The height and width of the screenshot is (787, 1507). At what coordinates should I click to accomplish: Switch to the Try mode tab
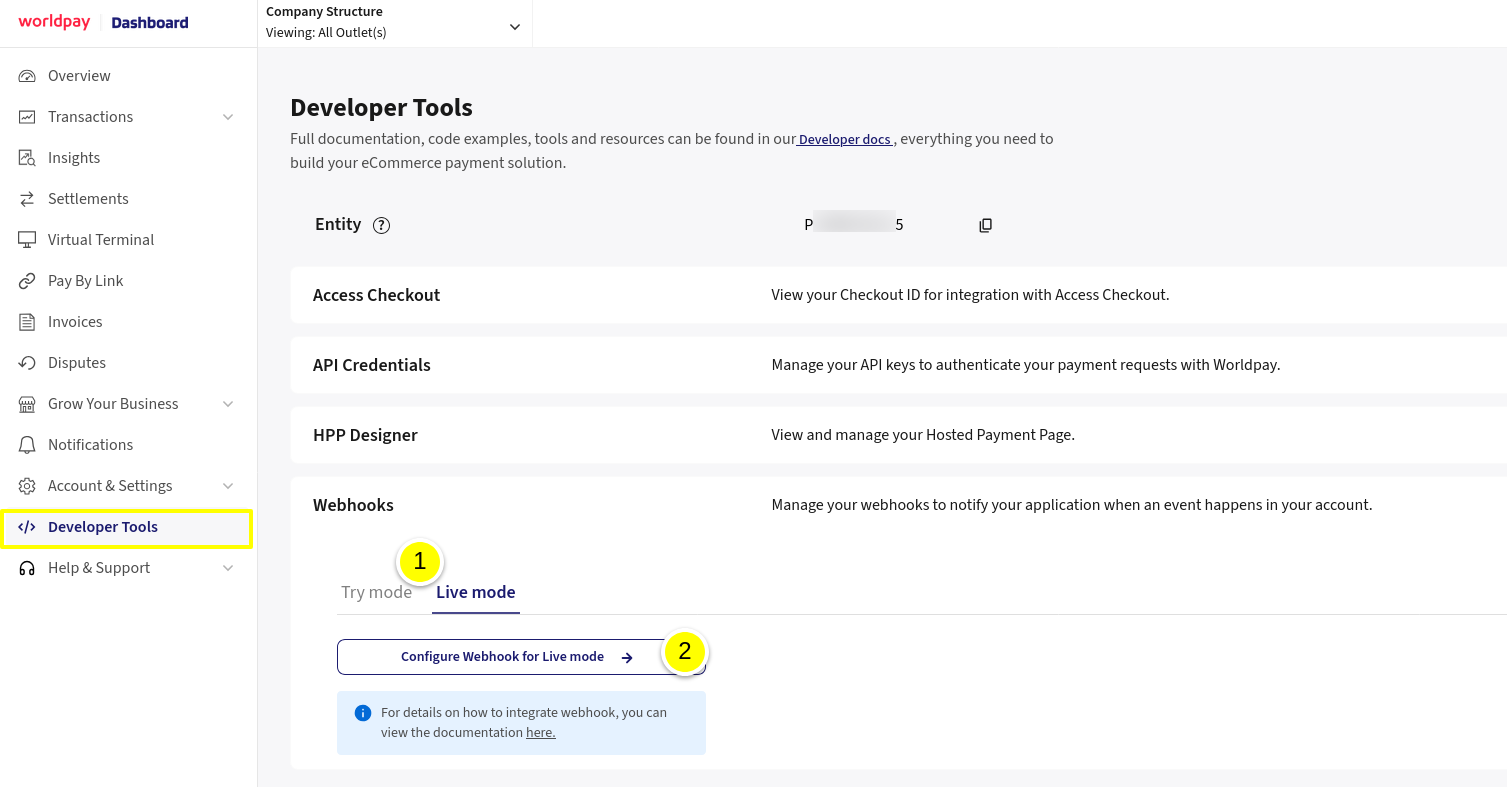coord(376,592)
